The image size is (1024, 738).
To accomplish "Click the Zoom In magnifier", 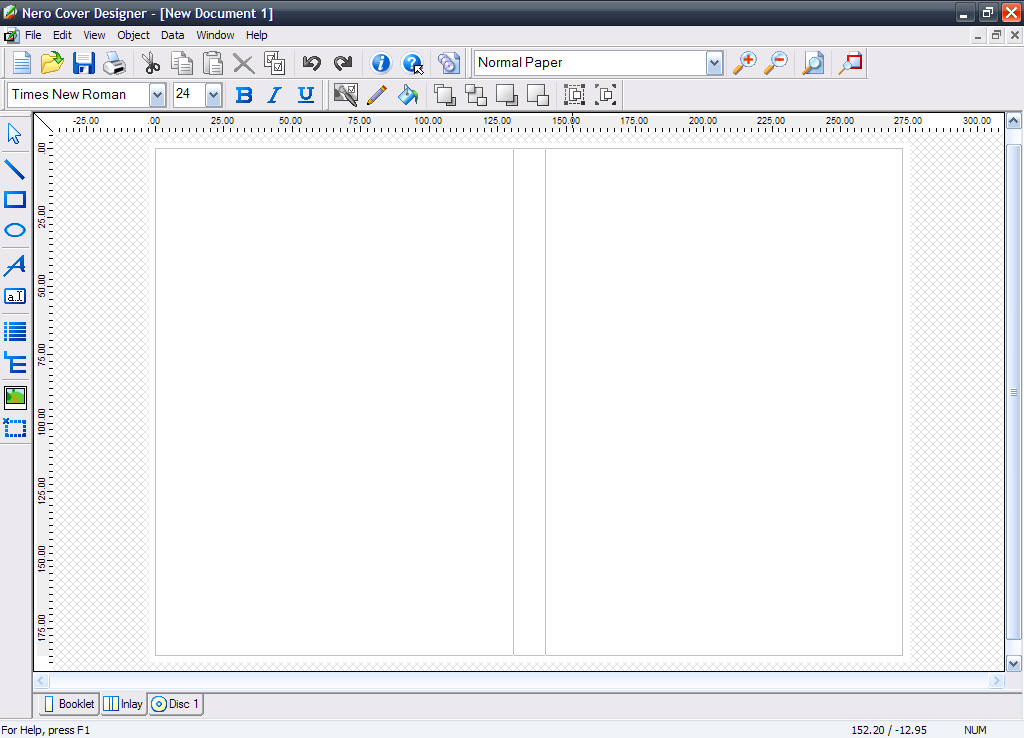I will point(744,63).
